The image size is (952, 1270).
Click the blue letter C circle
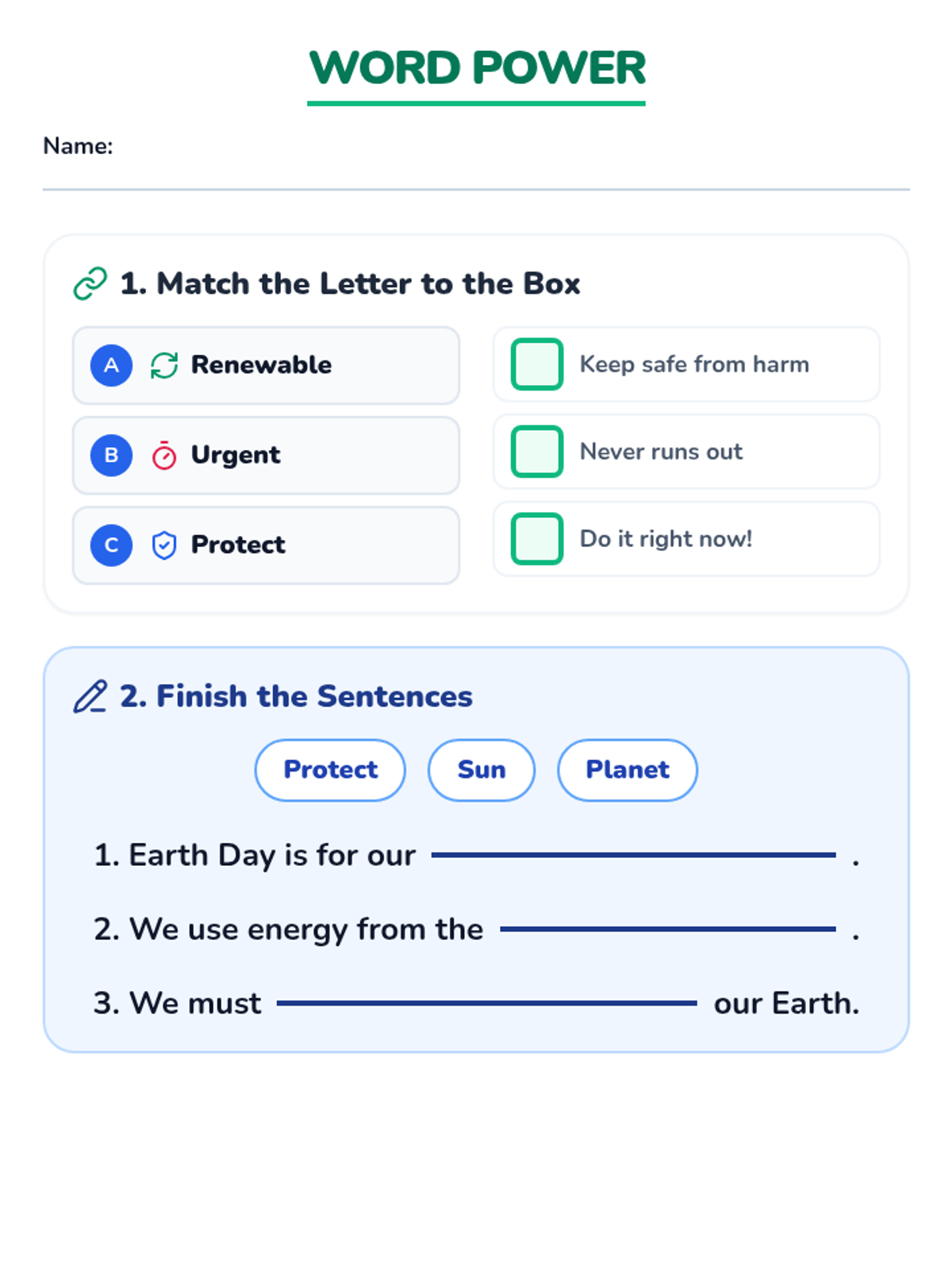tap(111, 545)
